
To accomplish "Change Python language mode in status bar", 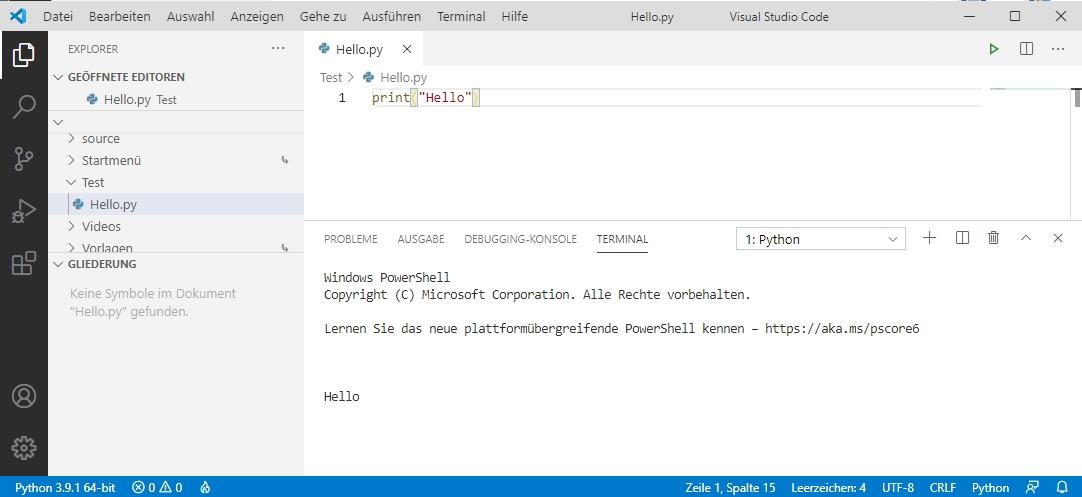I will click(x=990, y=487).
